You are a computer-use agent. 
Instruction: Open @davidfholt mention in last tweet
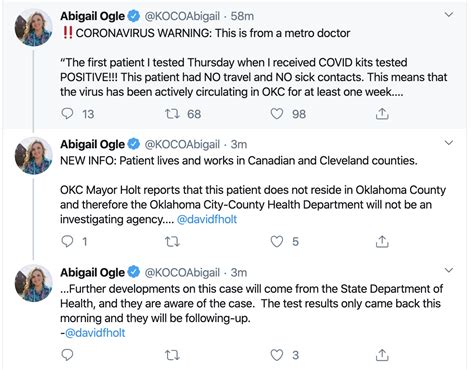point(95,333)
